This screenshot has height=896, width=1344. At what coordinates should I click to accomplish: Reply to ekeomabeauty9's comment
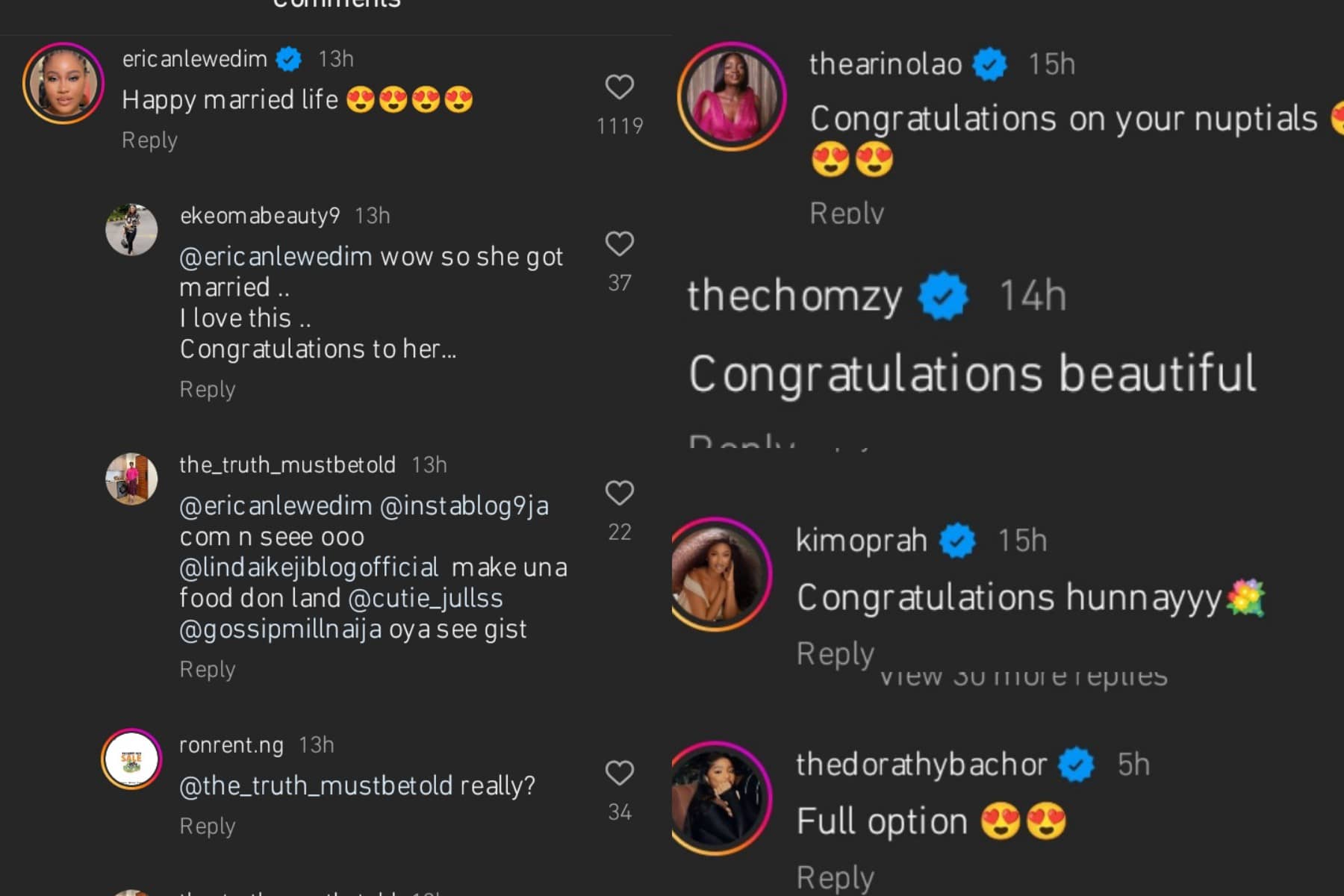pyautogui.click(x=208, y=390)
